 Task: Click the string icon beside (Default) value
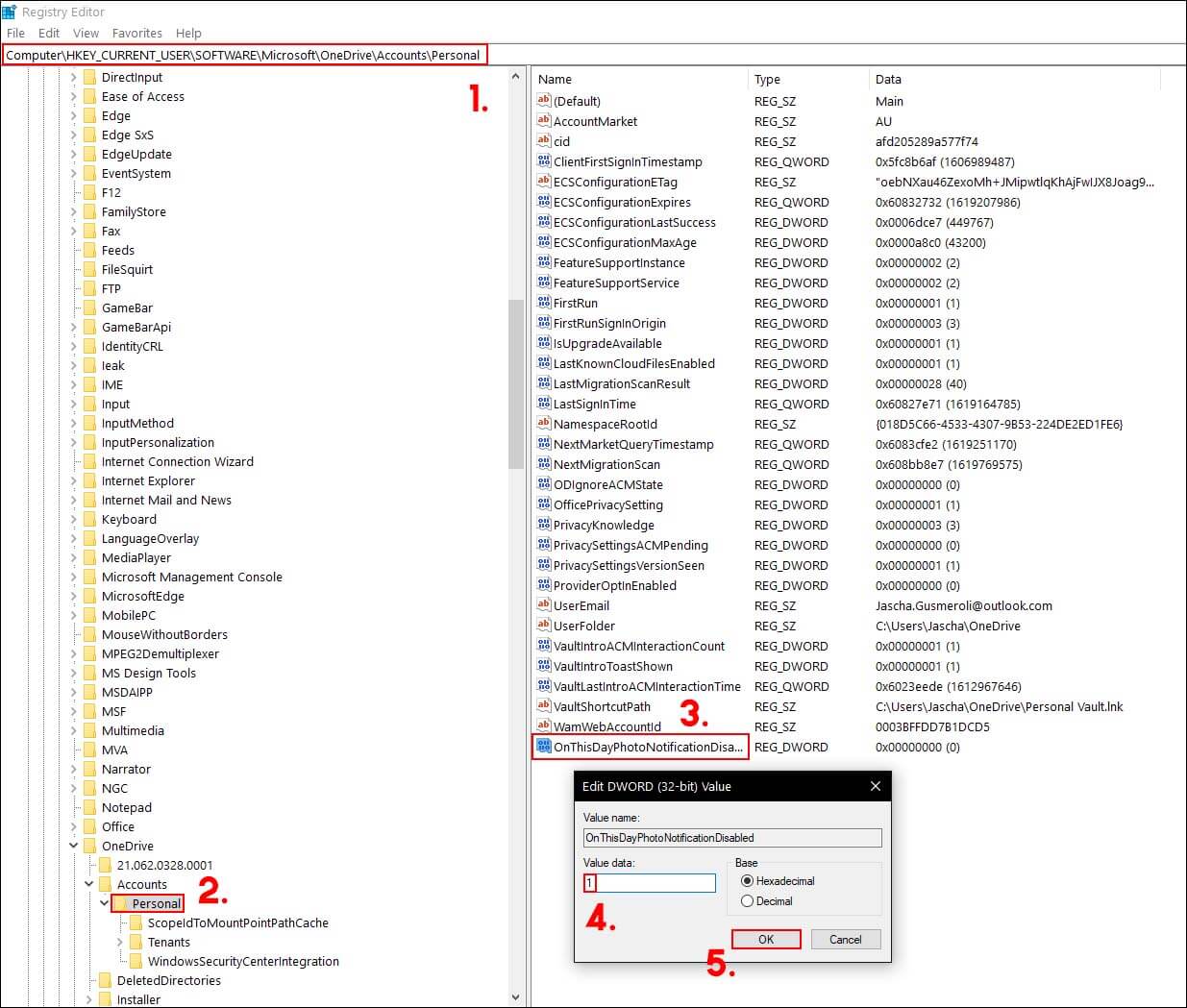point(544,101)
